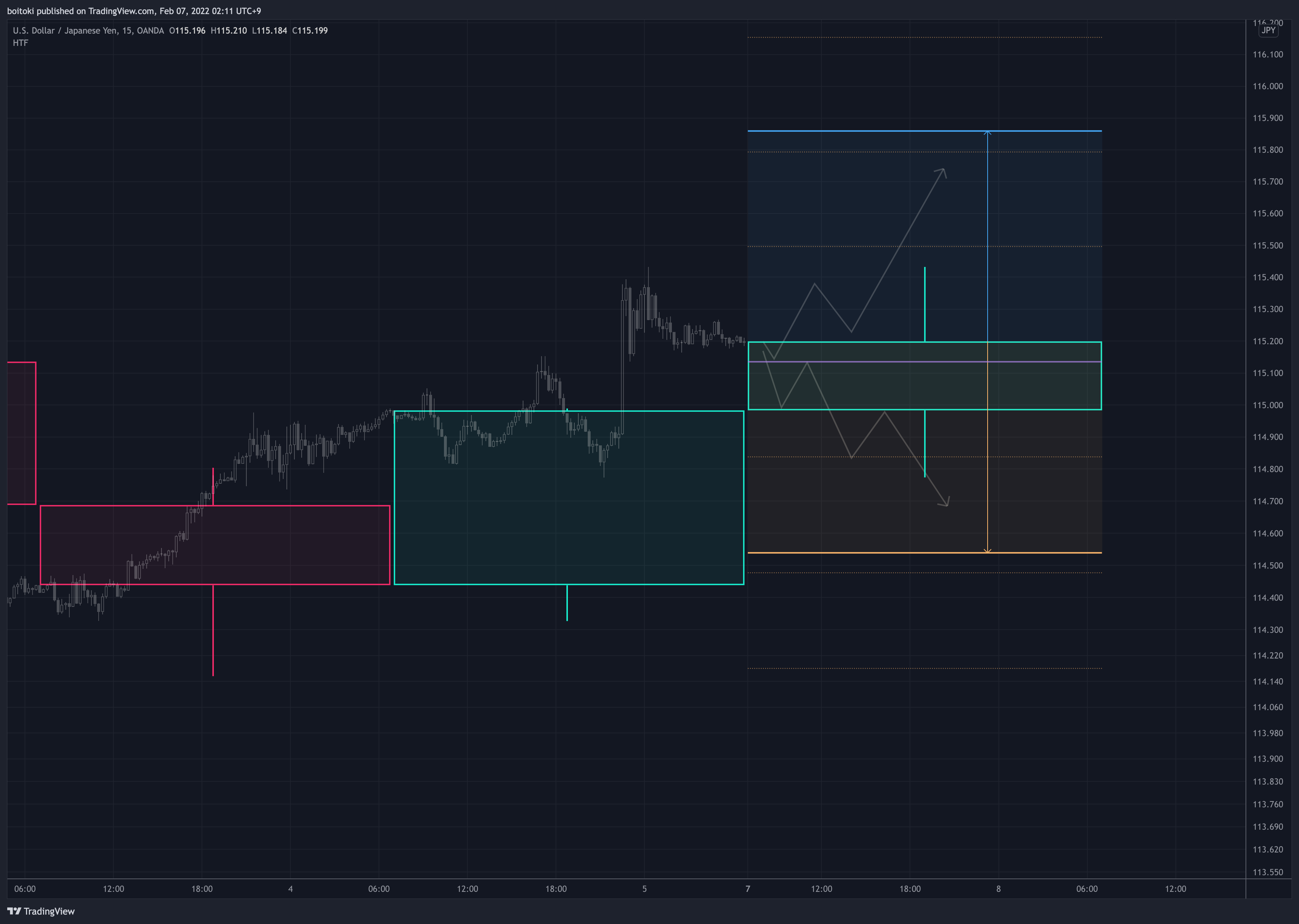
Task: Click the 115.100 price axis label
Action: [x=1268, y=373]
